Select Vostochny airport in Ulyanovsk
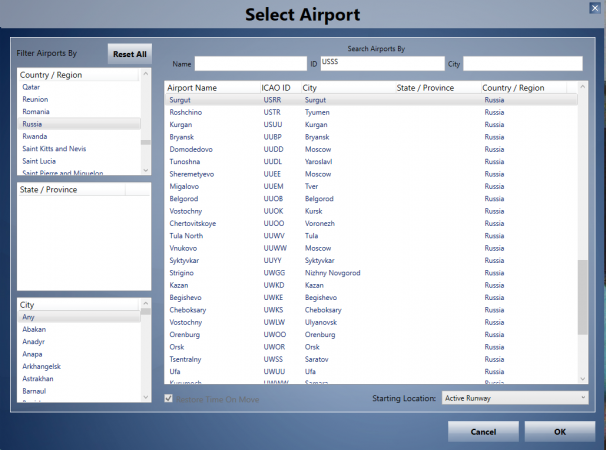 pos(371,322)
